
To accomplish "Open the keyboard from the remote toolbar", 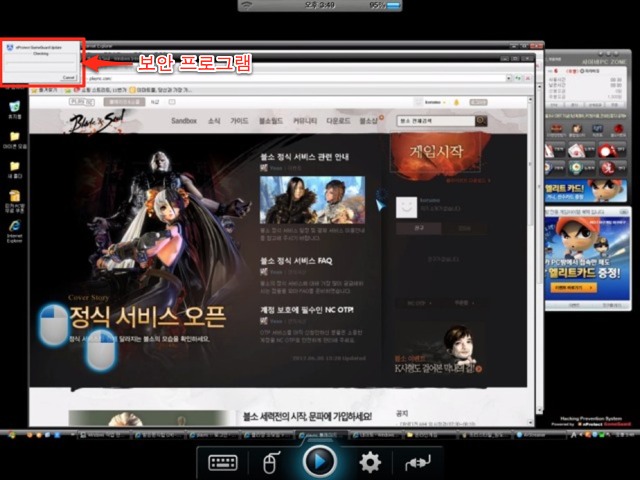I will (223, 463).
